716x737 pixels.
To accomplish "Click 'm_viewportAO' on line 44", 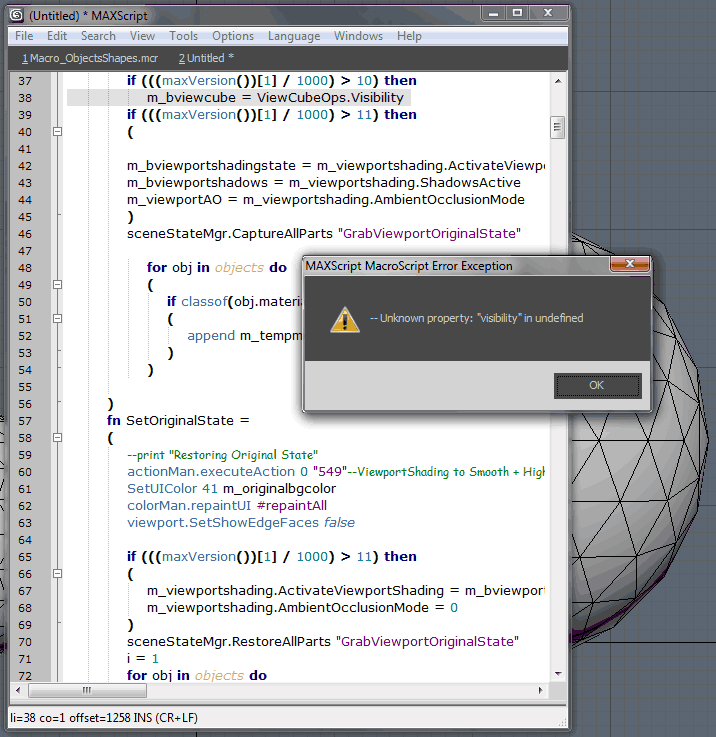I will point(174,200).
